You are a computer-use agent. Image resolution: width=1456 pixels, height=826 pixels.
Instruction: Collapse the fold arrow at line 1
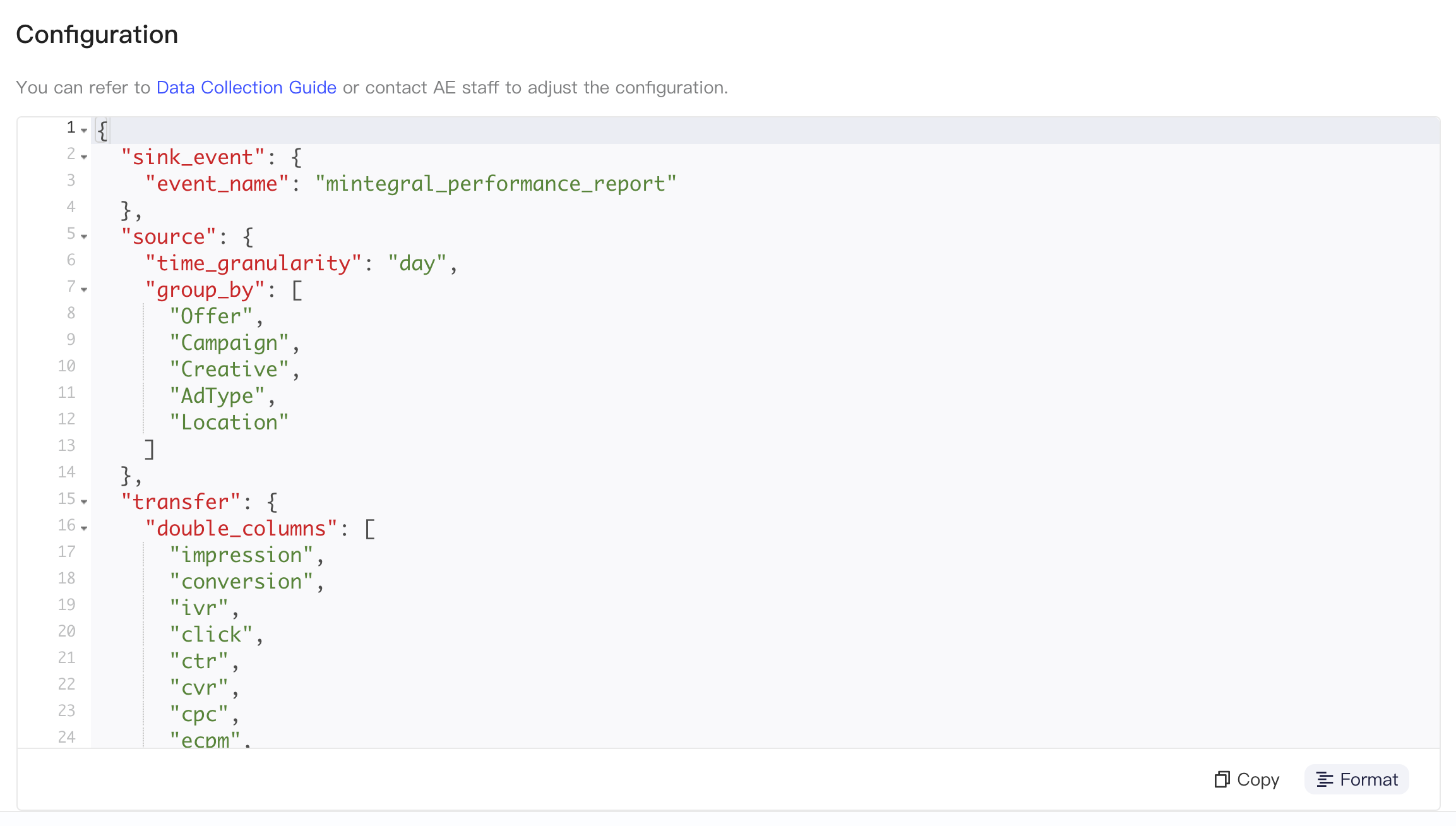point(84,130)
